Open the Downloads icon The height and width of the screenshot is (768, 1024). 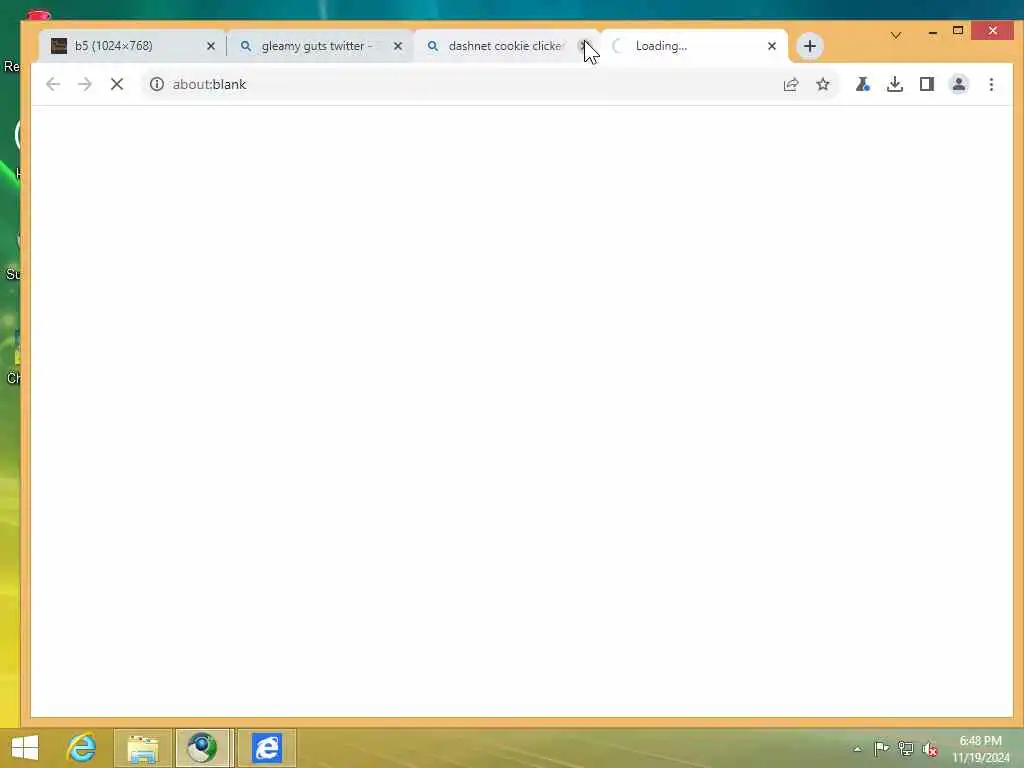[x=895, y=84]
